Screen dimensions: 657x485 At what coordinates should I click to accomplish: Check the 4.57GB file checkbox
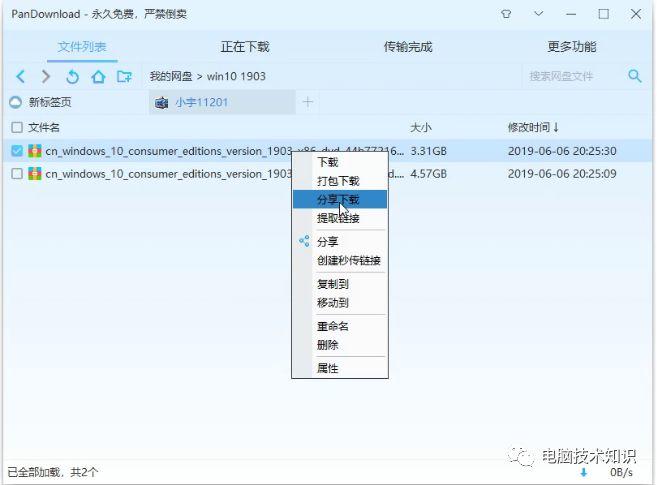17,173
